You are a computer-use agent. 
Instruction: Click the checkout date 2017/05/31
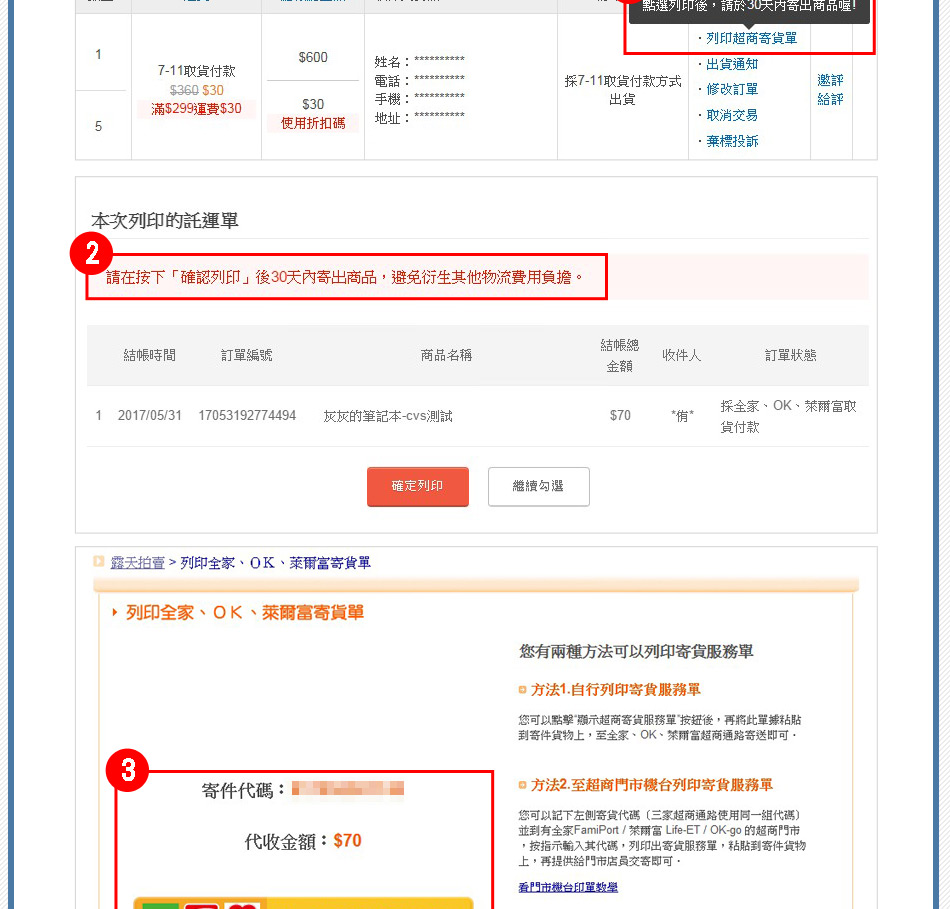coord(150,416)
